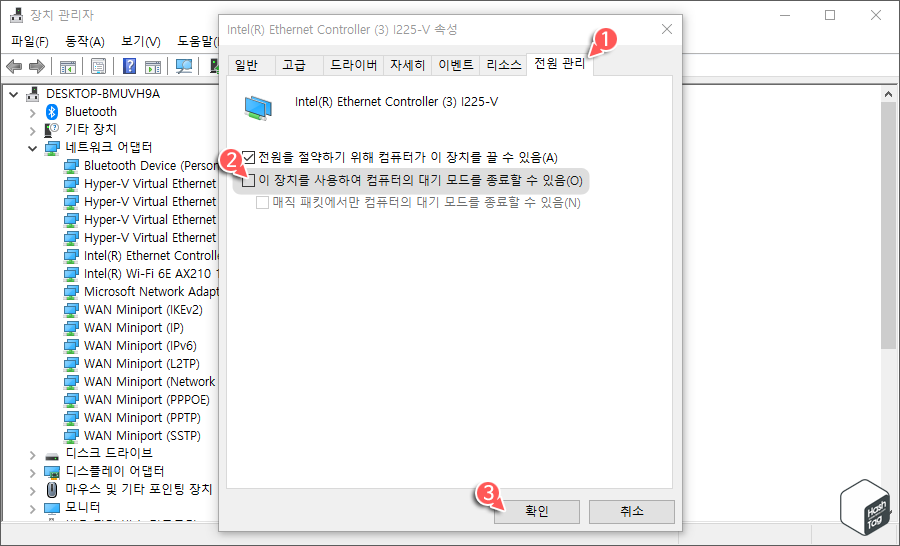Viewport: 900px width, 546px height.
Task: Select WAN Miniport (Network tree row
Action: 139,382
